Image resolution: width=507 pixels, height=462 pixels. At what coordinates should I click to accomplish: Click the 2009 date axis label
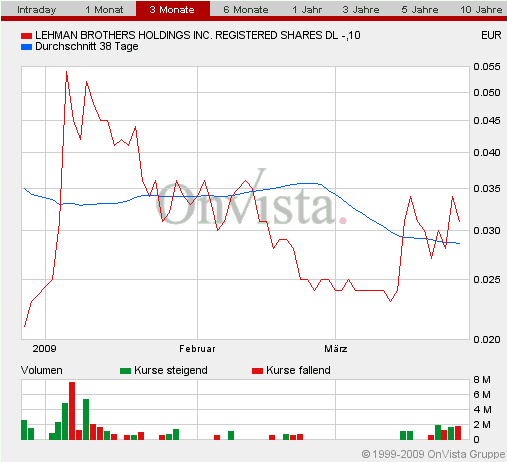[44, 349]
